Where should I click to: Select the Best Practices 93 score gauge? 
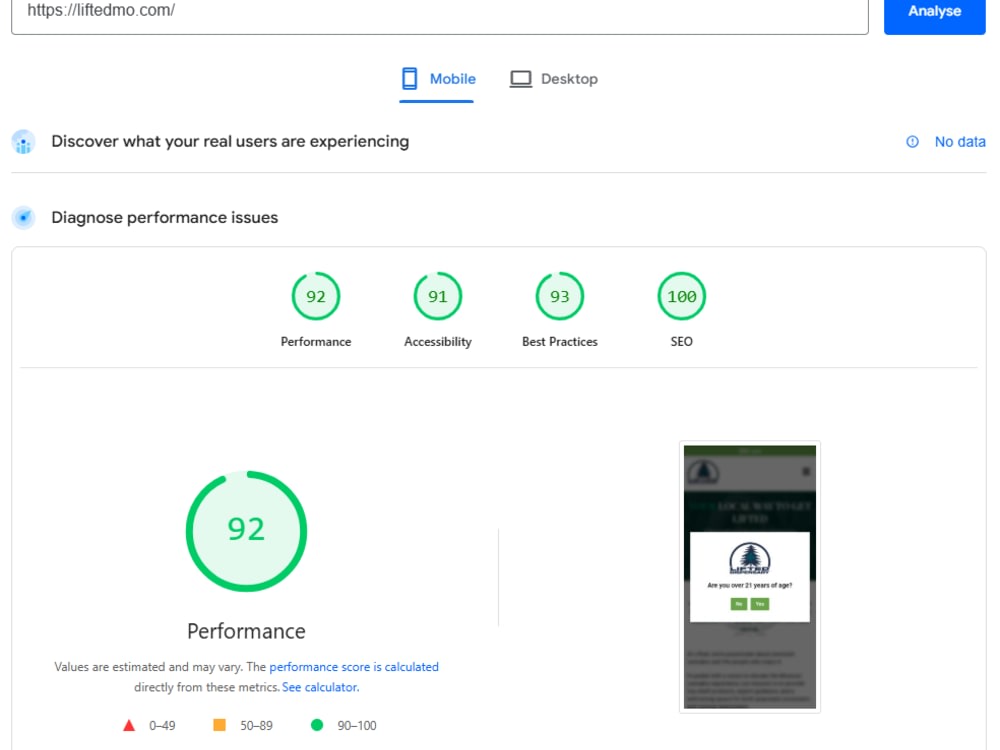point(559,296)
